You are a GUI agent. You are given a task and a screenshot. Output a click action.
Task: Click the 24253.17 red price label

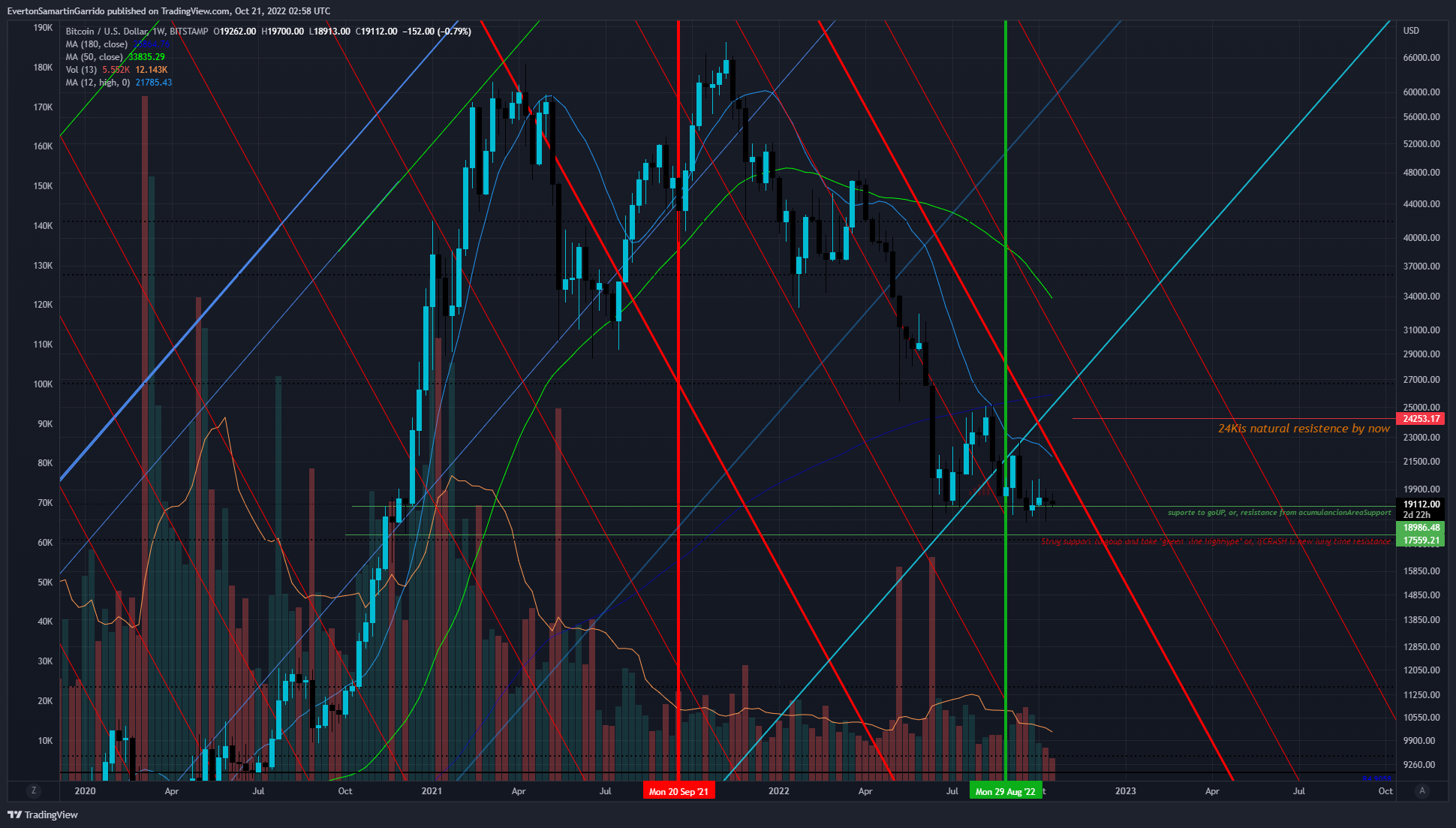click(1421, 419)
